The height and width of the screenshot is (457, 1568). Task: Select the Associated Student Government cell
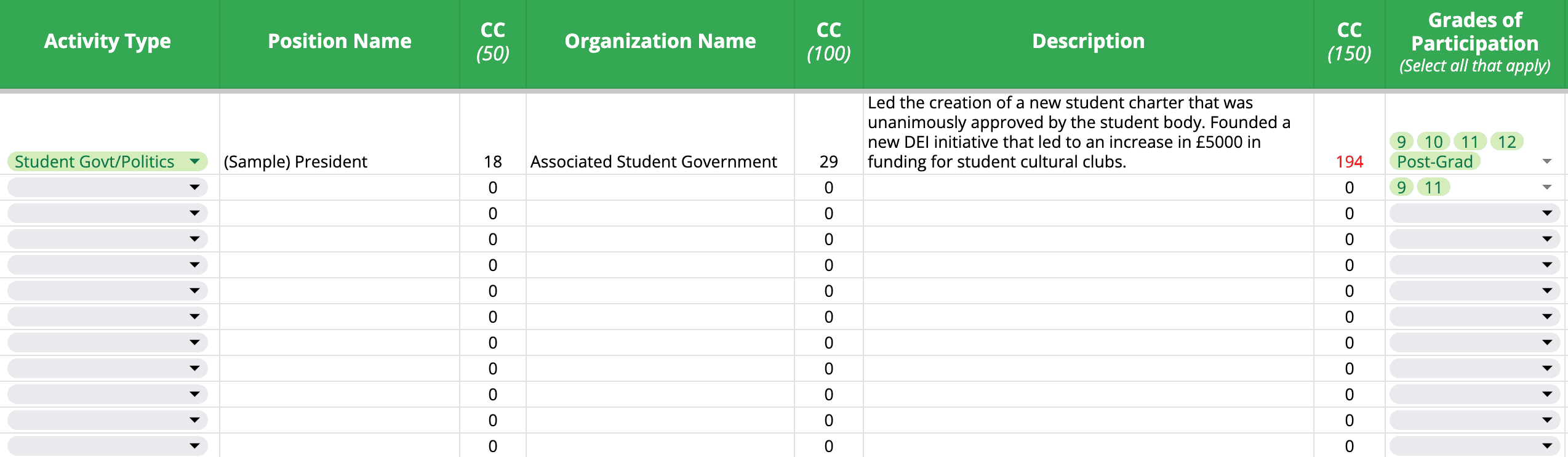pos(654,161)
